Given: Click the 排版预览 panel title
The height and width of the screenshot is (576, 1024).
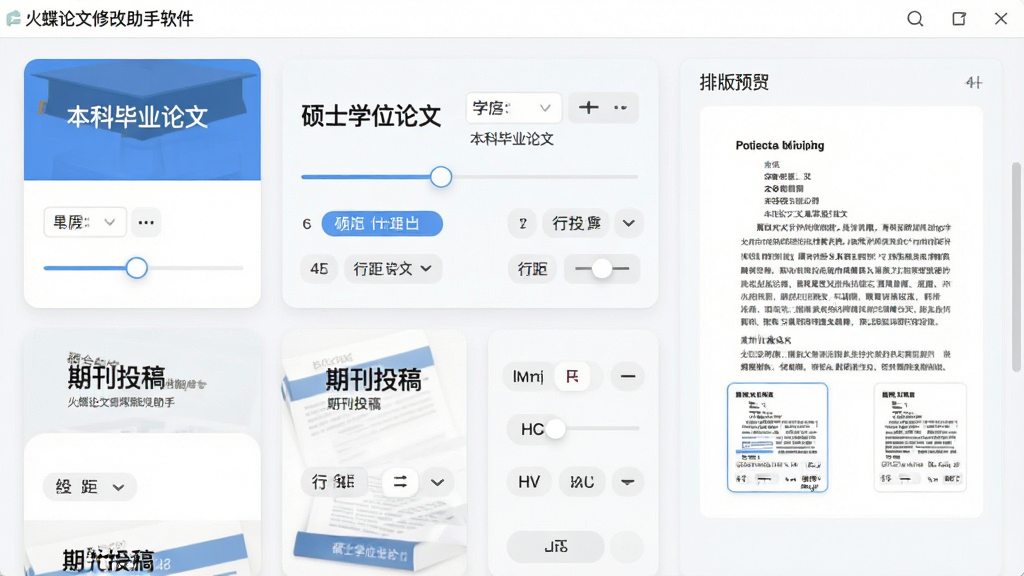Looking at the screenshot, I should (x=734, y=82).
